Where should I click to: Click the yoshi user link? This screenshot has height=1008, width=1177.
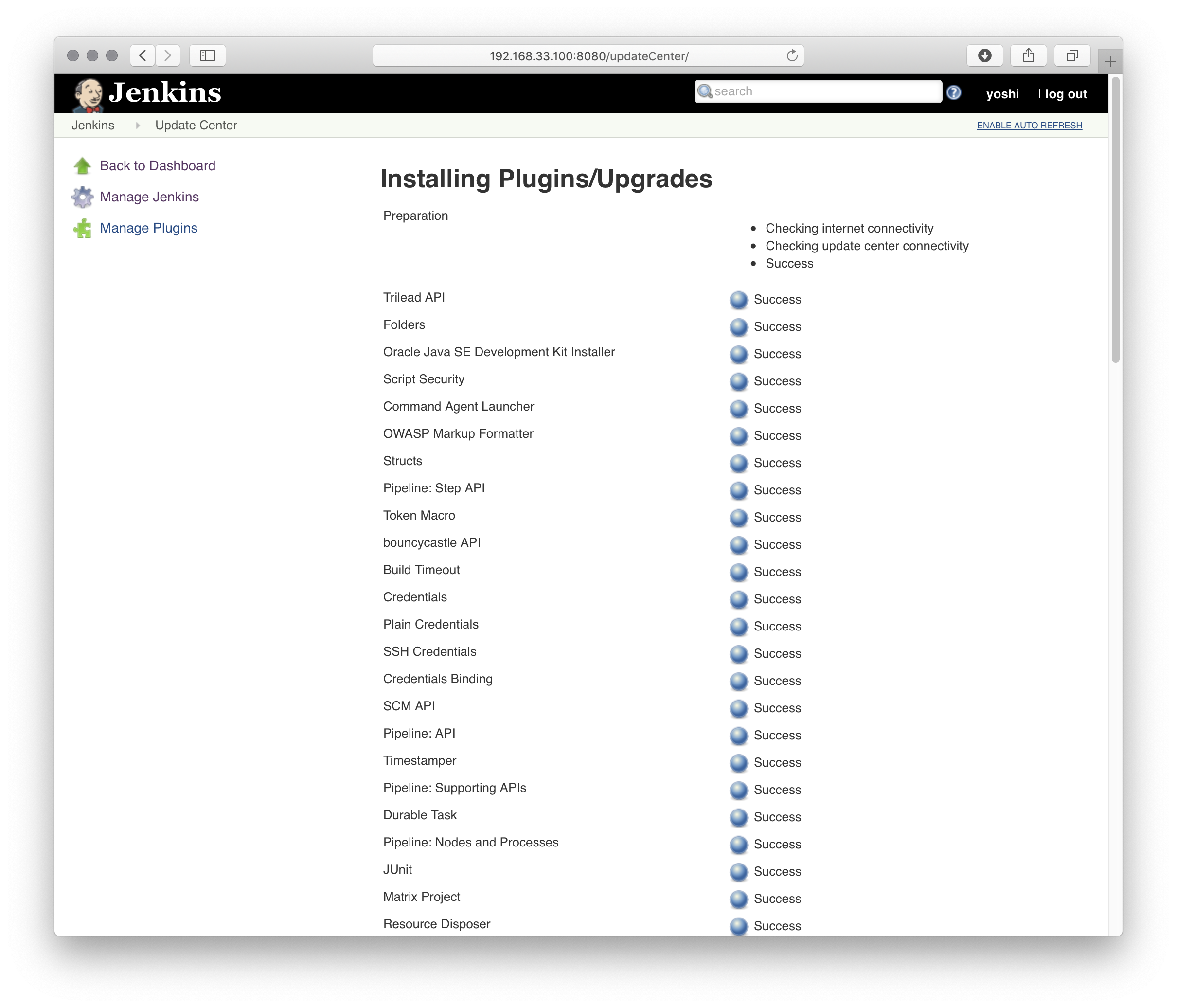(x=1002, y=94)
